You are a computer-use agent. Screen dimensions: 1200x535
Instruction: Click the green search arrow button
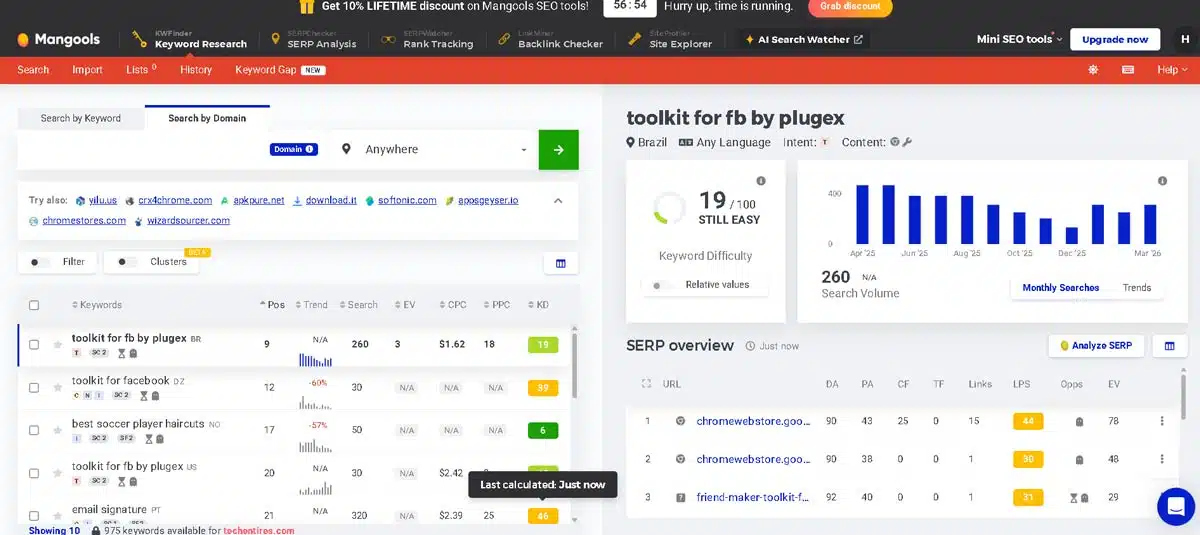558,150
